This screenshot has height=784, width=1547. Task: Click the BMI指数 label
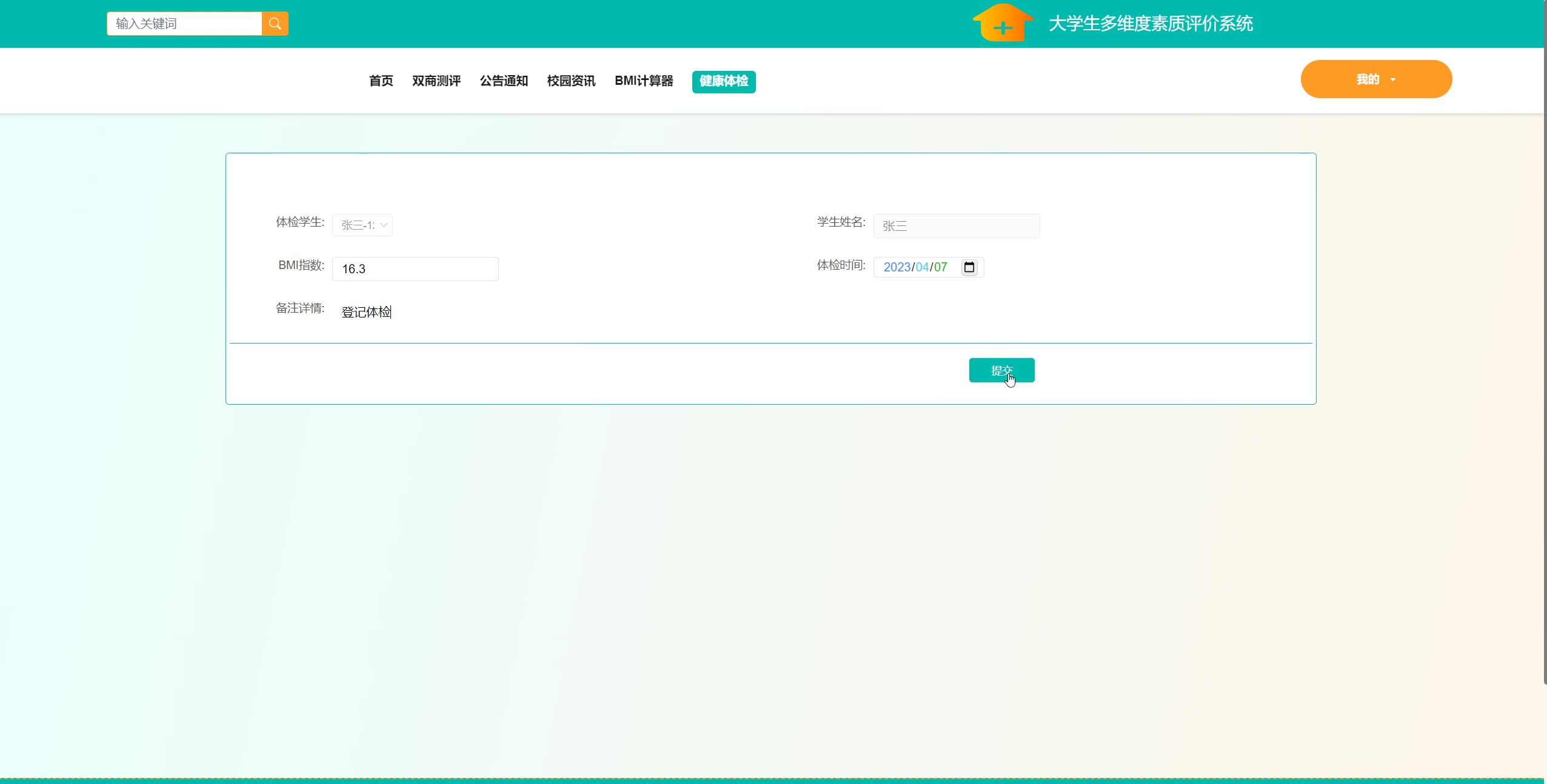[x=301, y=265]
